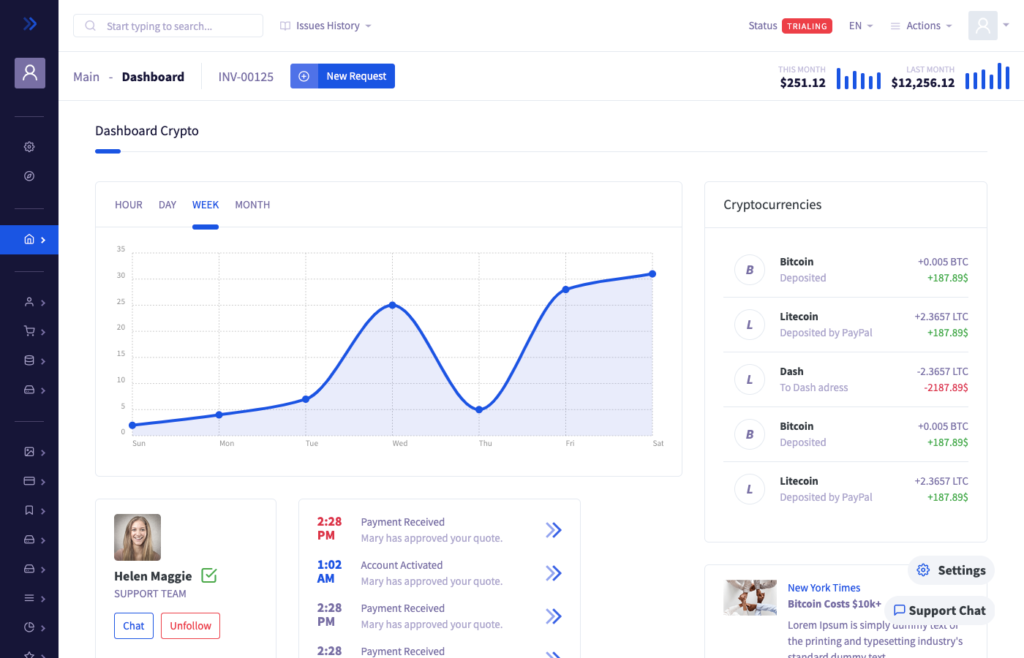Click the red -2187.89$ Dash amount
The width and height of the screenshot is (1024, 658).
(x=946, y=388)
